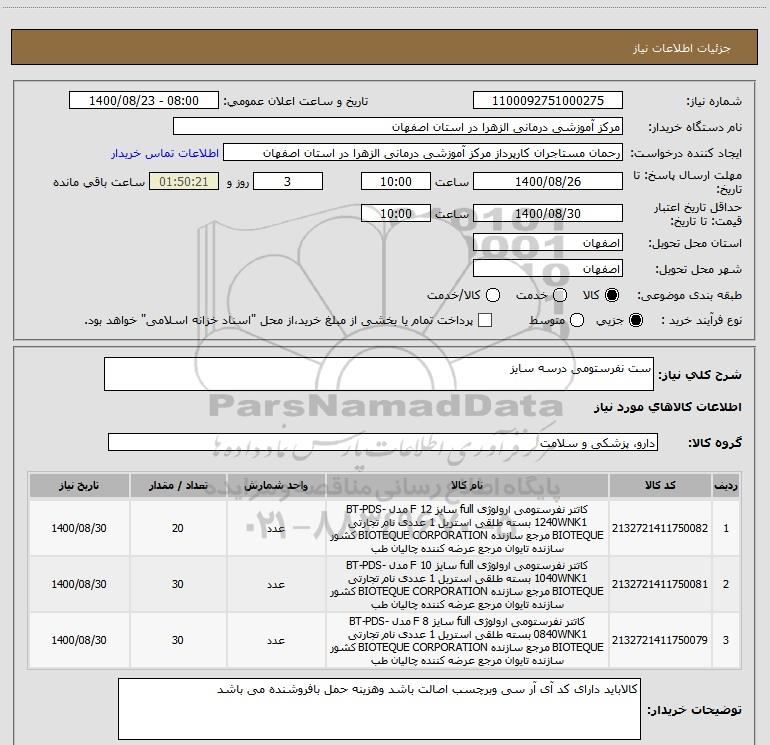
Task: Click the goods group field دارو، پزشکی و سلامت
Action: [383, 442]
